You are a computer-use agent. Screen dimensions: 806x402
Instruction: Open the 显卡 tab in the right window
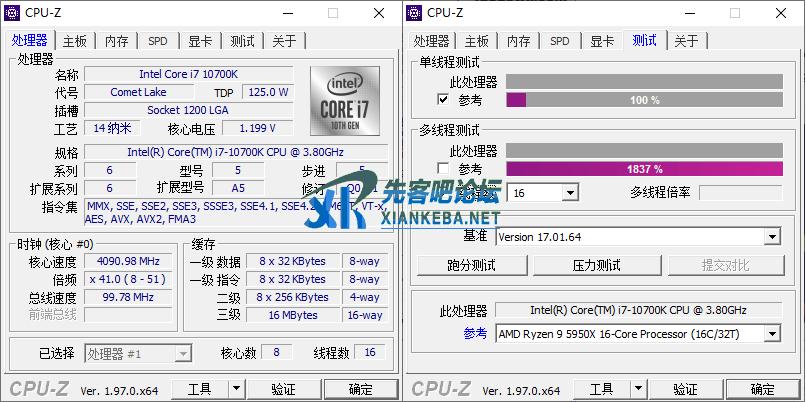coord(601,41)
